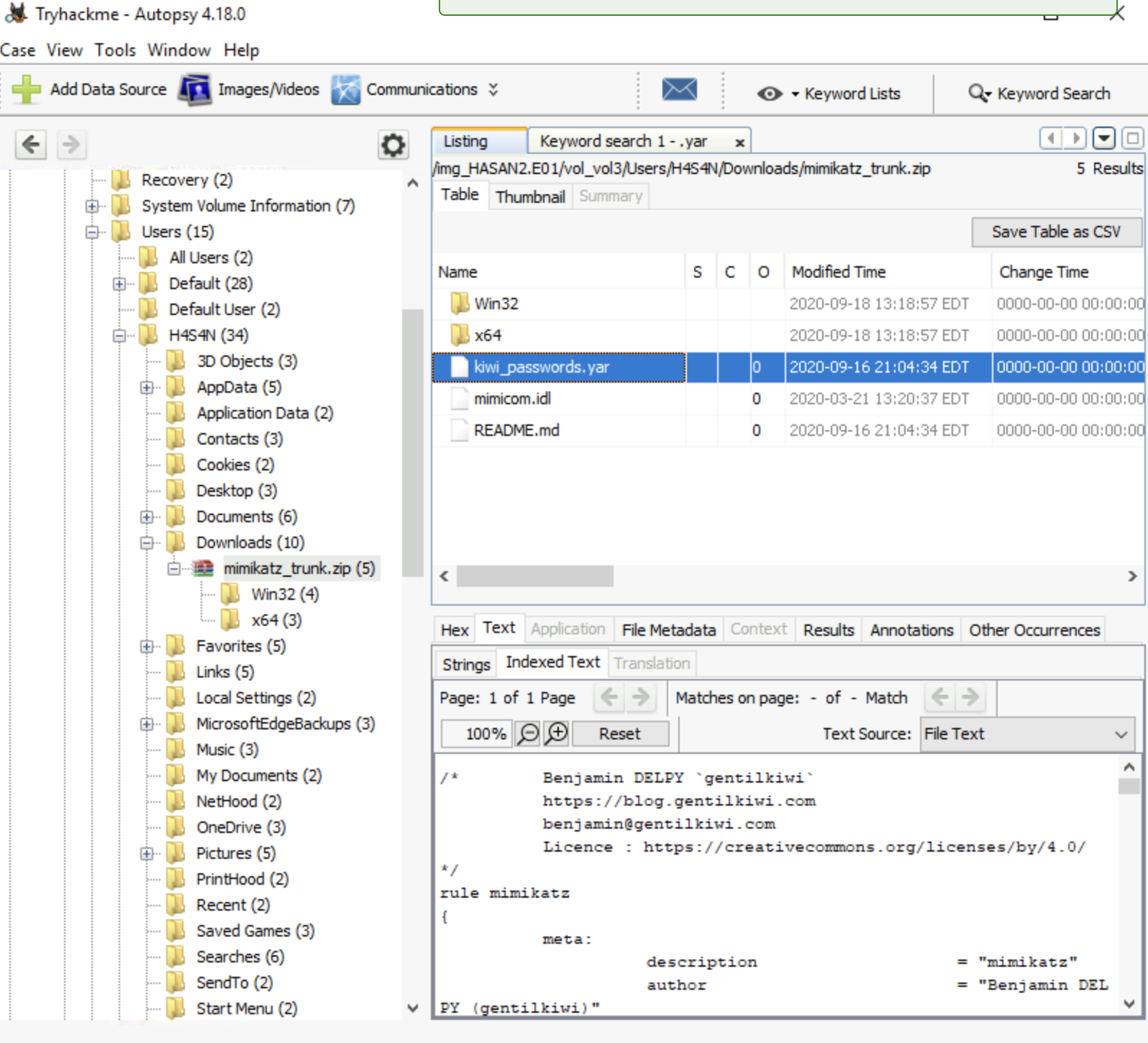Click the envelope notification icon
This screenshot has height=1043, width=1148.
pos(679,90)
